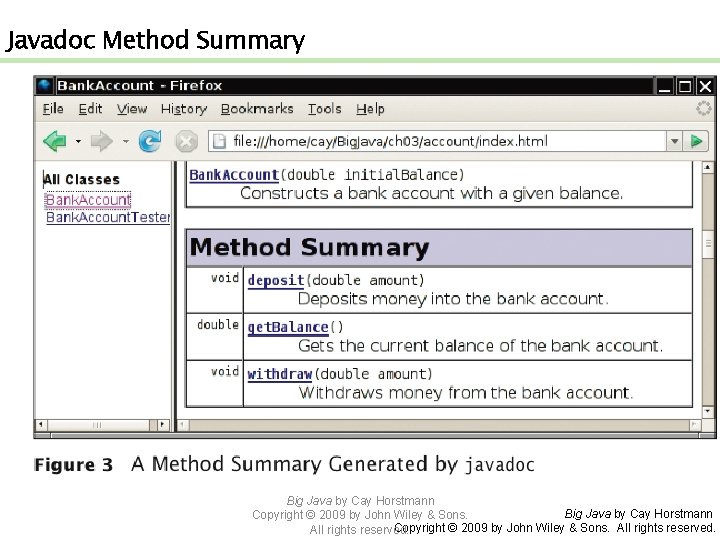This screenshot has height=540, width=720.
Task: Close the Firefox window
Action: click(x=705, y=86)
